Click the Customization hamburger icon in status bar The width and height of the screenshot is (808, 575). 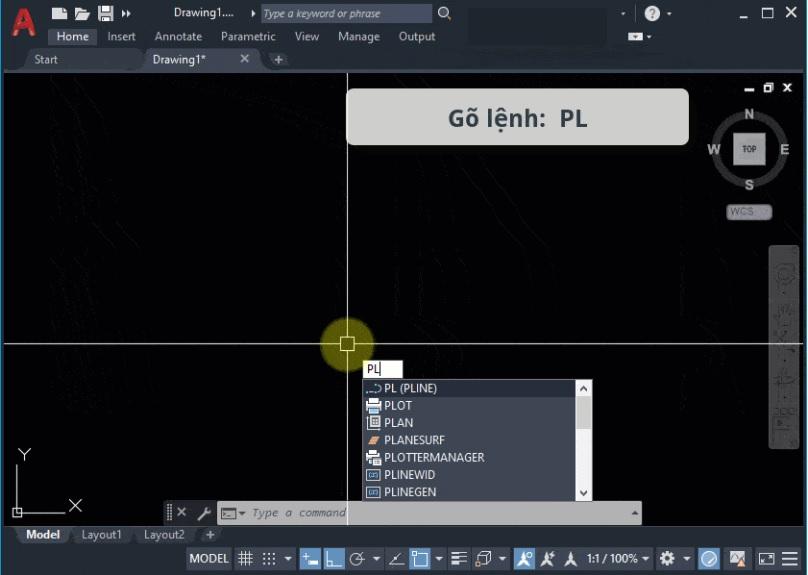pyautogui.click(x=790, y=558)
